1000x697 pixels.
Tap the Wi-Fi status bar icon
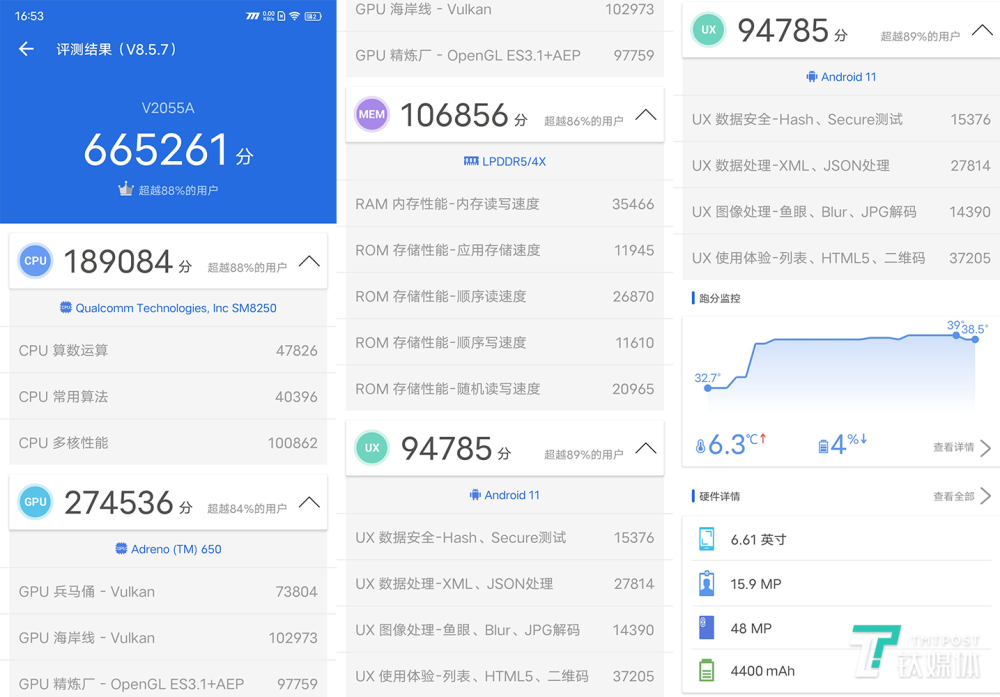(x=294, y=16)
